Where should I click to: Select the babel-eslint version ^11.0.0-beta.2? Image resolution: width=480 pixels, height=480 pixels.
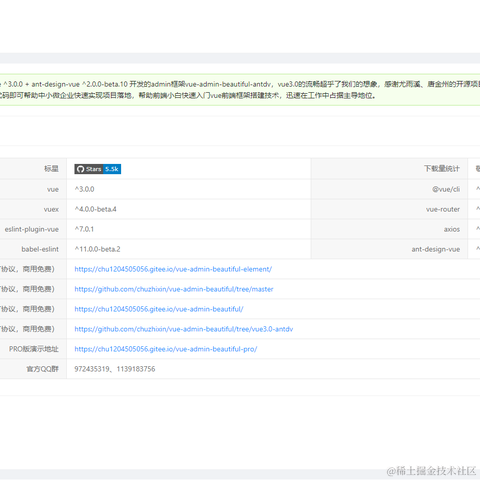[97, 249]
